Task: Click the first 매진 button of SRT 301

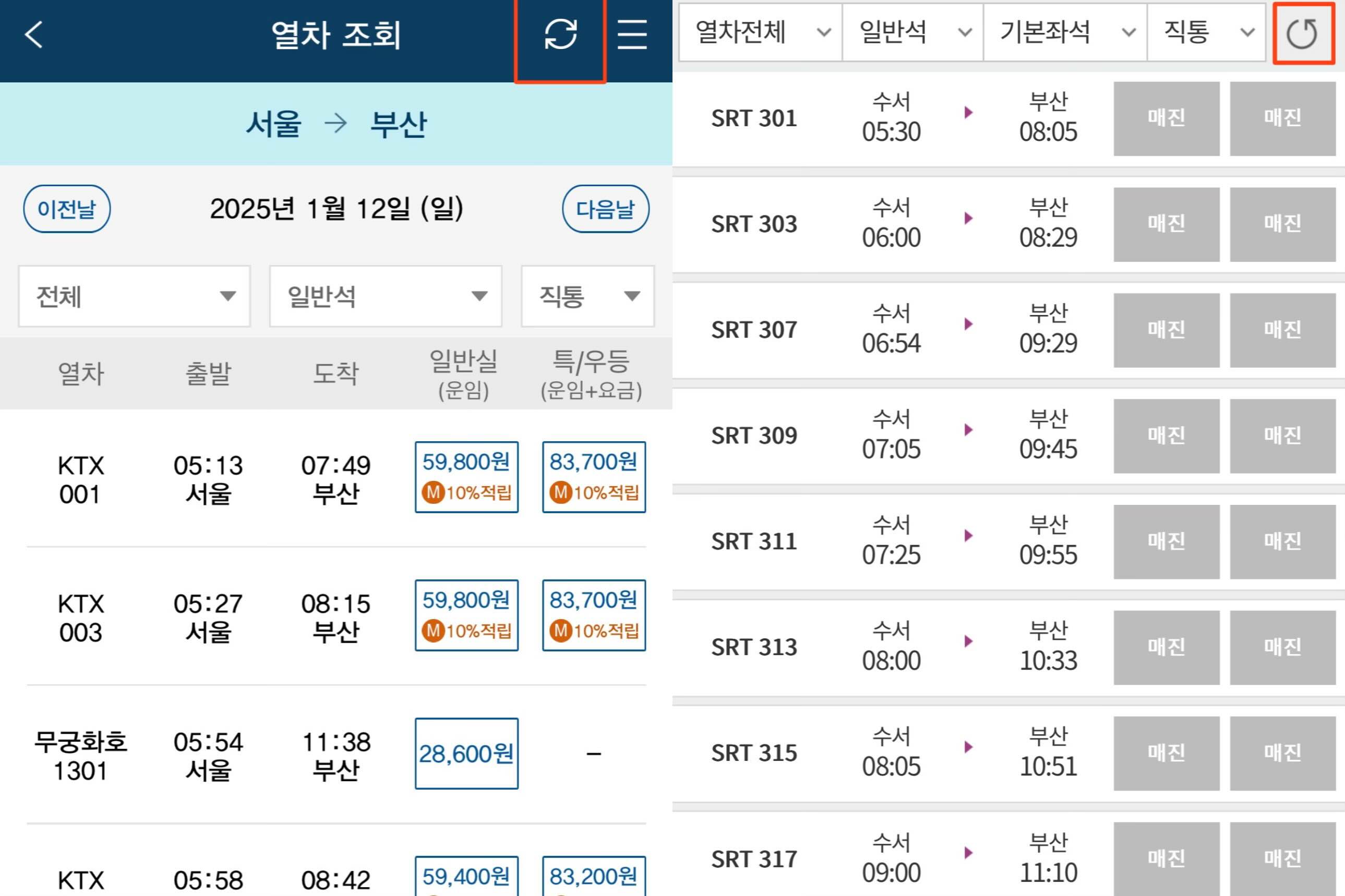Action: [x=1167, y=119]
